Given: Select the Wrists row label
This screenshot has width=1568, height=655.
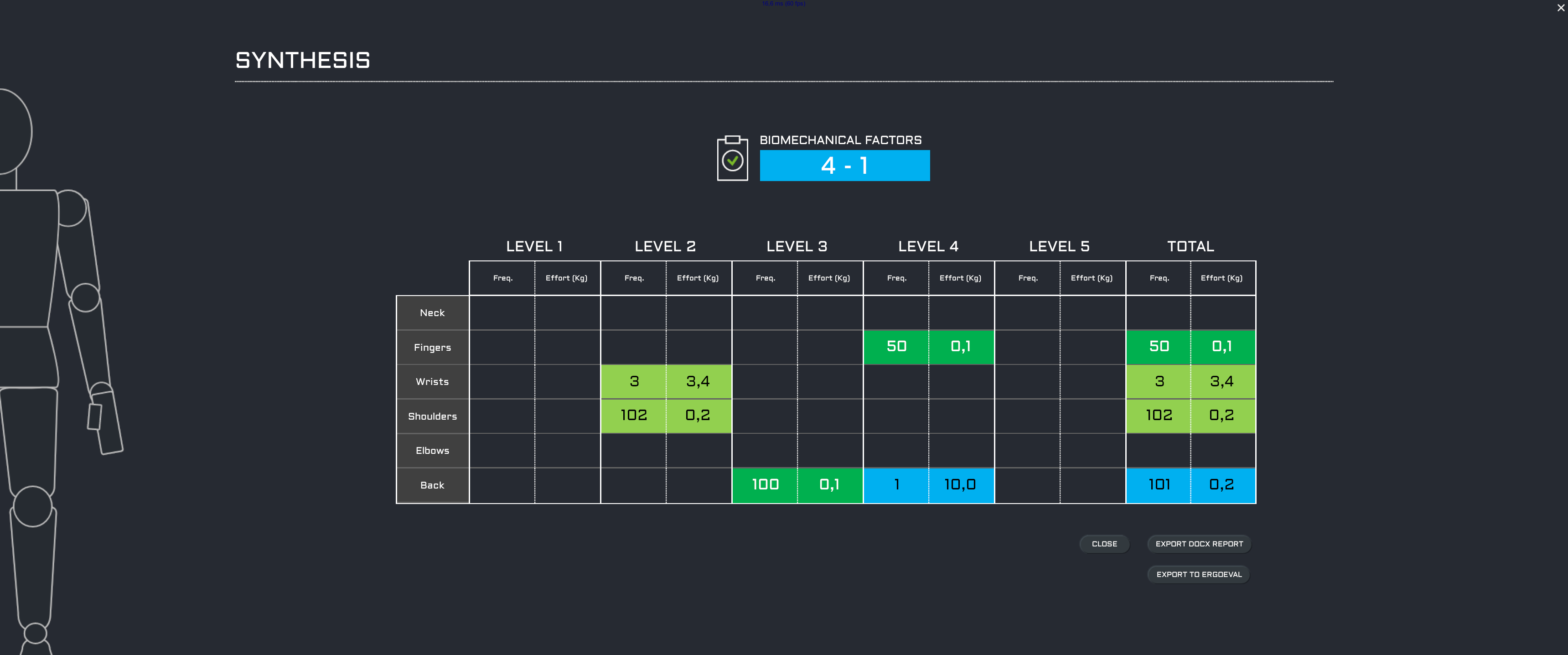Looking at the screenshot, I should (x=432, y=382).
